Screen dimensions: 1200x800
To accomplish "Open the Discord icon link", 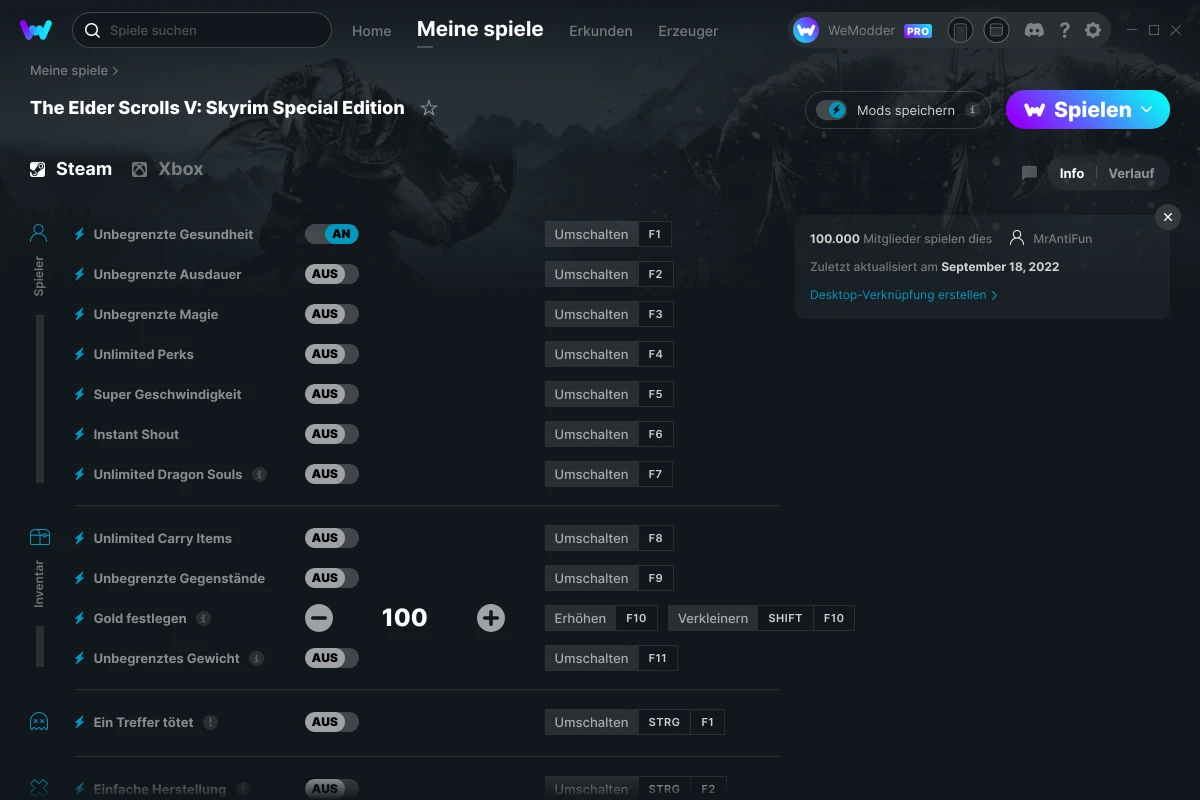I will [1035, 30].
